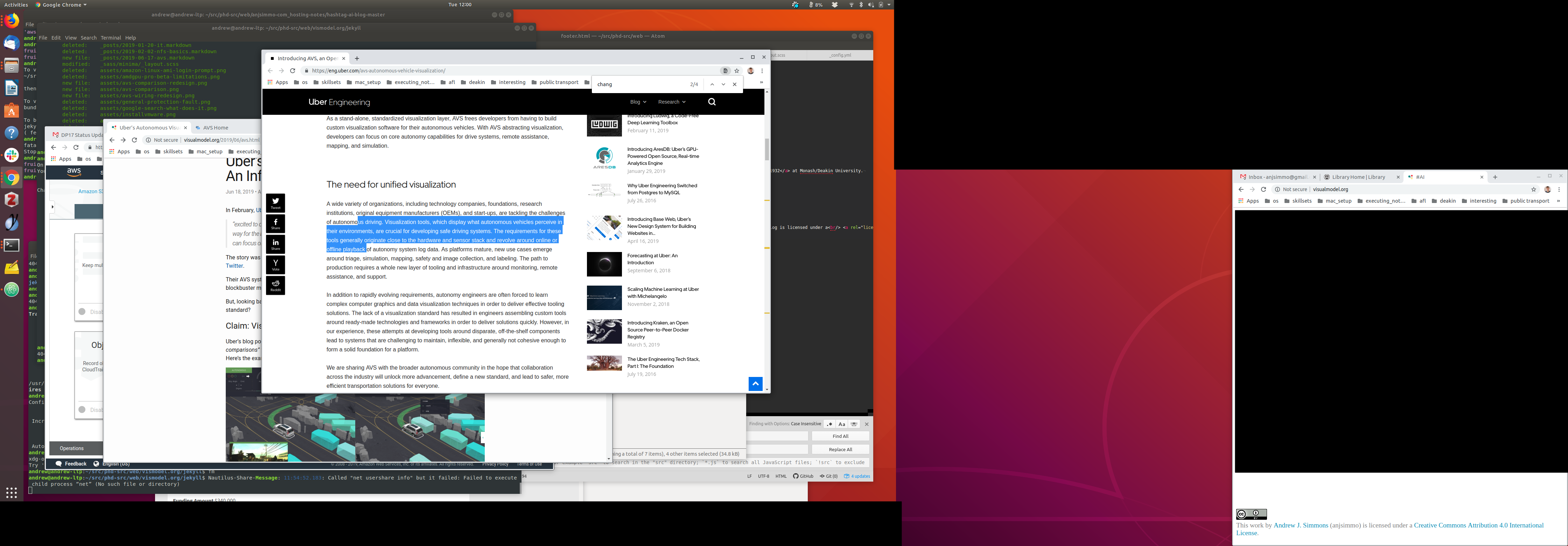Viewport: 1568px width, 546px height.
Task: Expand the Blog dropdown menu
Action: tap(638, 101)
